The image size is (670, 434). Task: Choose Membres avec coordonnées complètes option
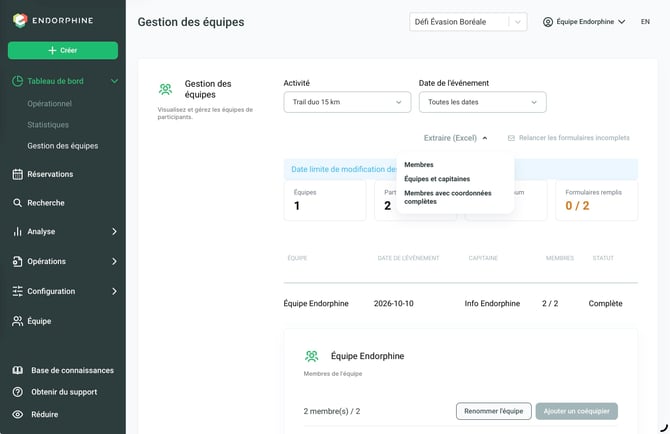(448, 197)
